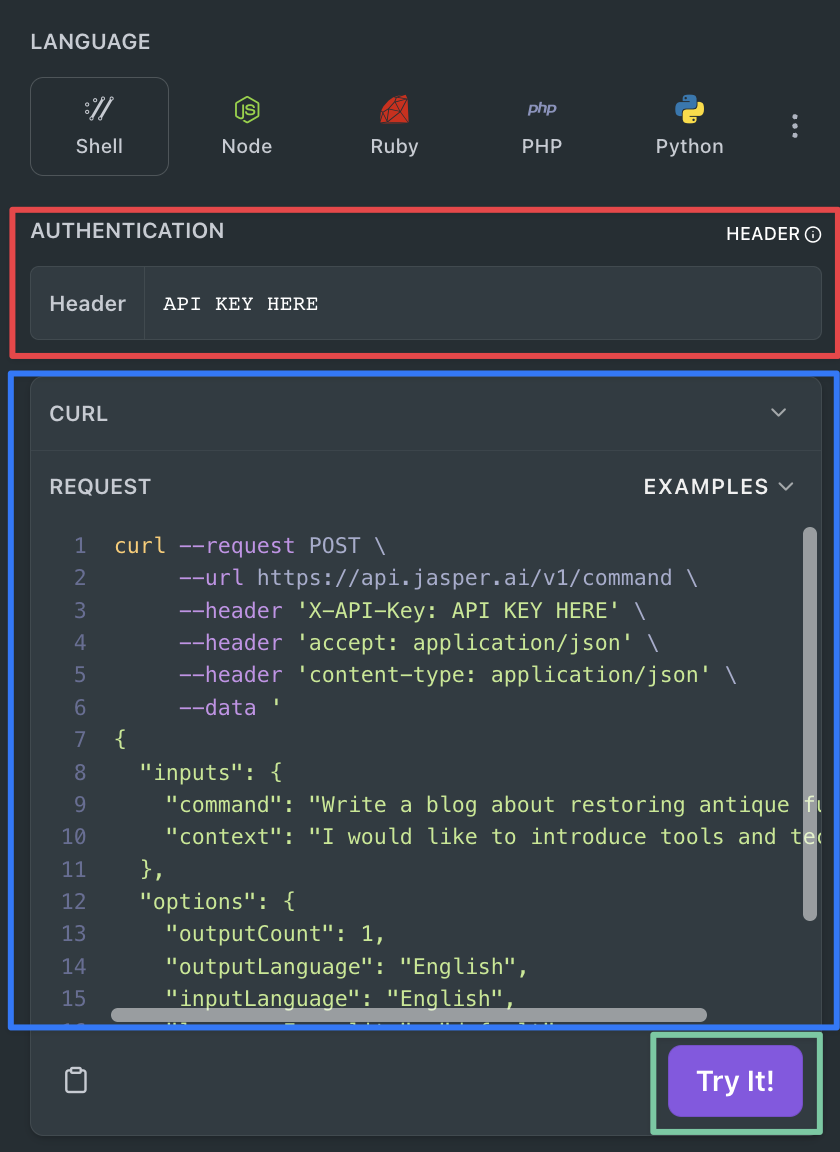
Task: Select the Shell language option
Action: coord(99,126)
